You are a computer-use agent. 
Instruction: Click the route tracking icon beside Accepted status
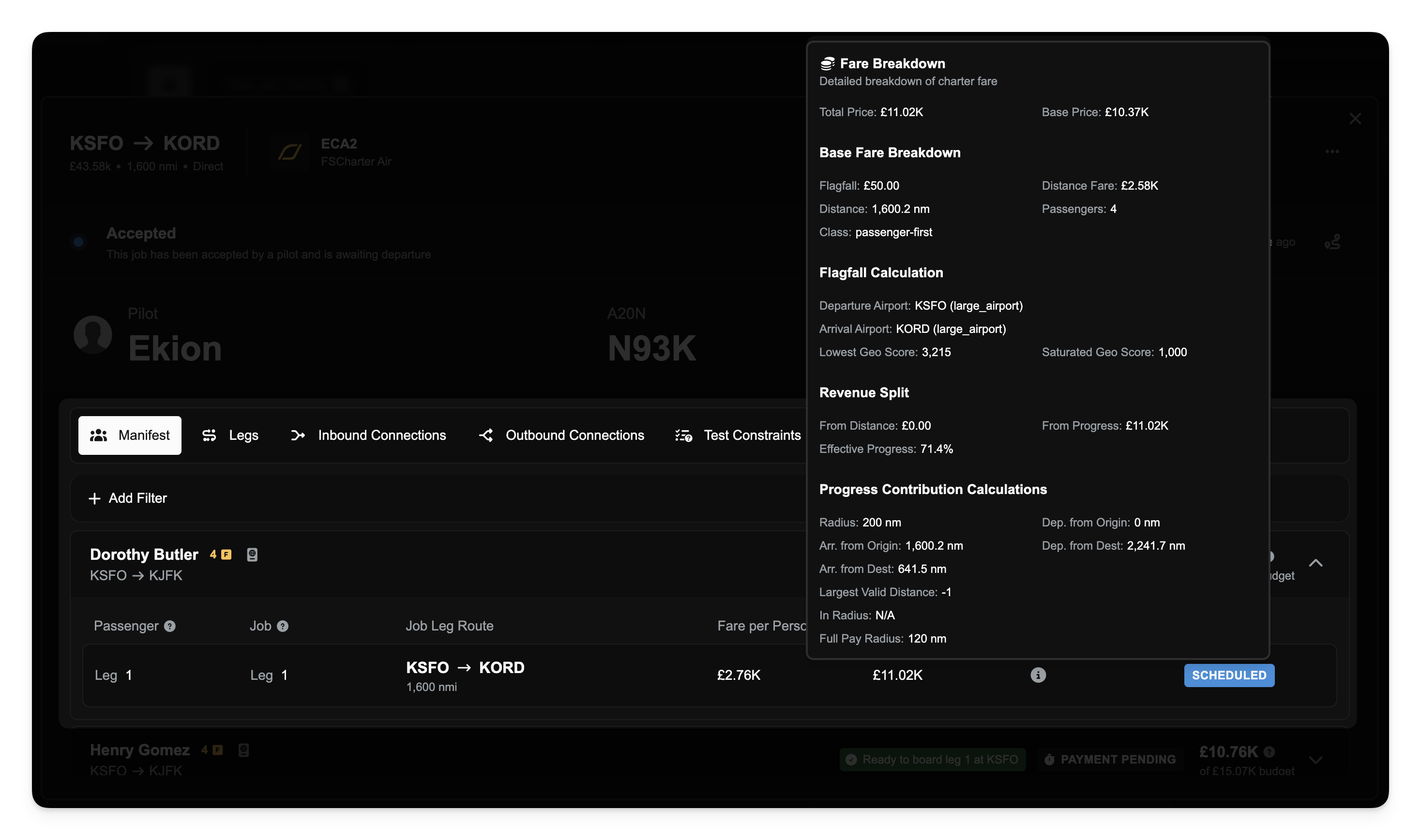click(1332, 242)
